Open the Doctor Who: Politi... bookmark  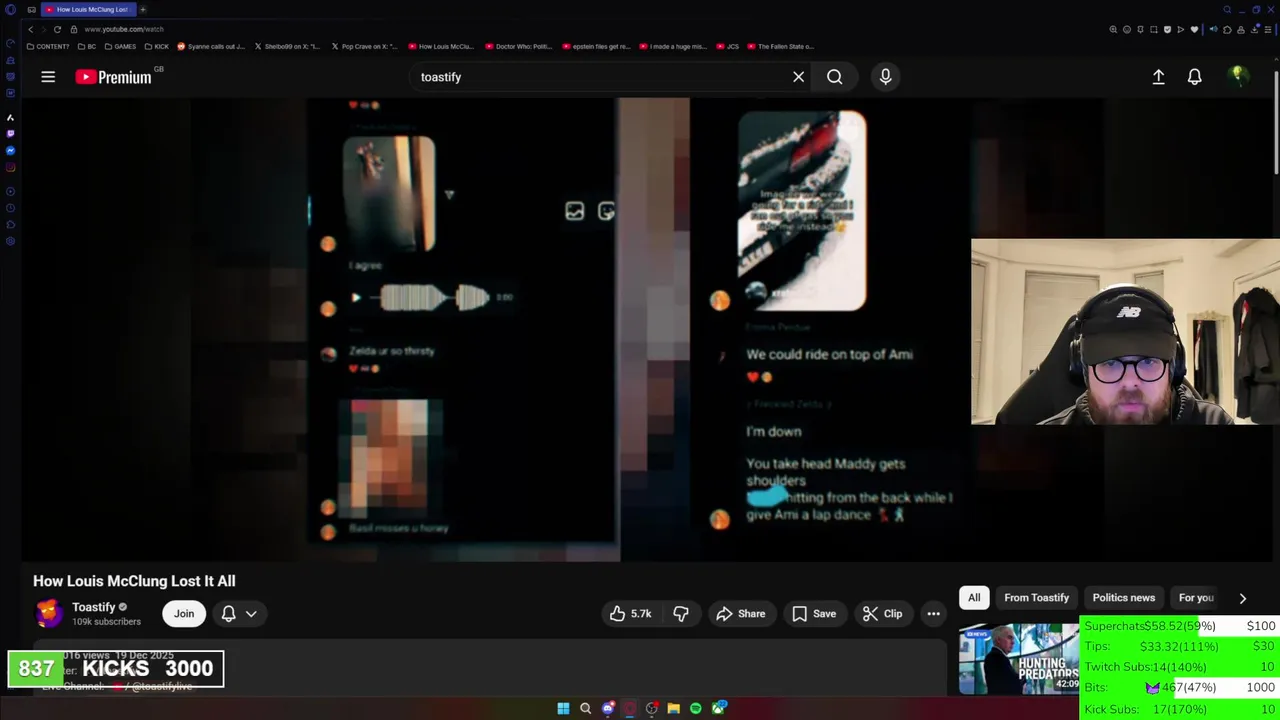[x=519, y=46]
